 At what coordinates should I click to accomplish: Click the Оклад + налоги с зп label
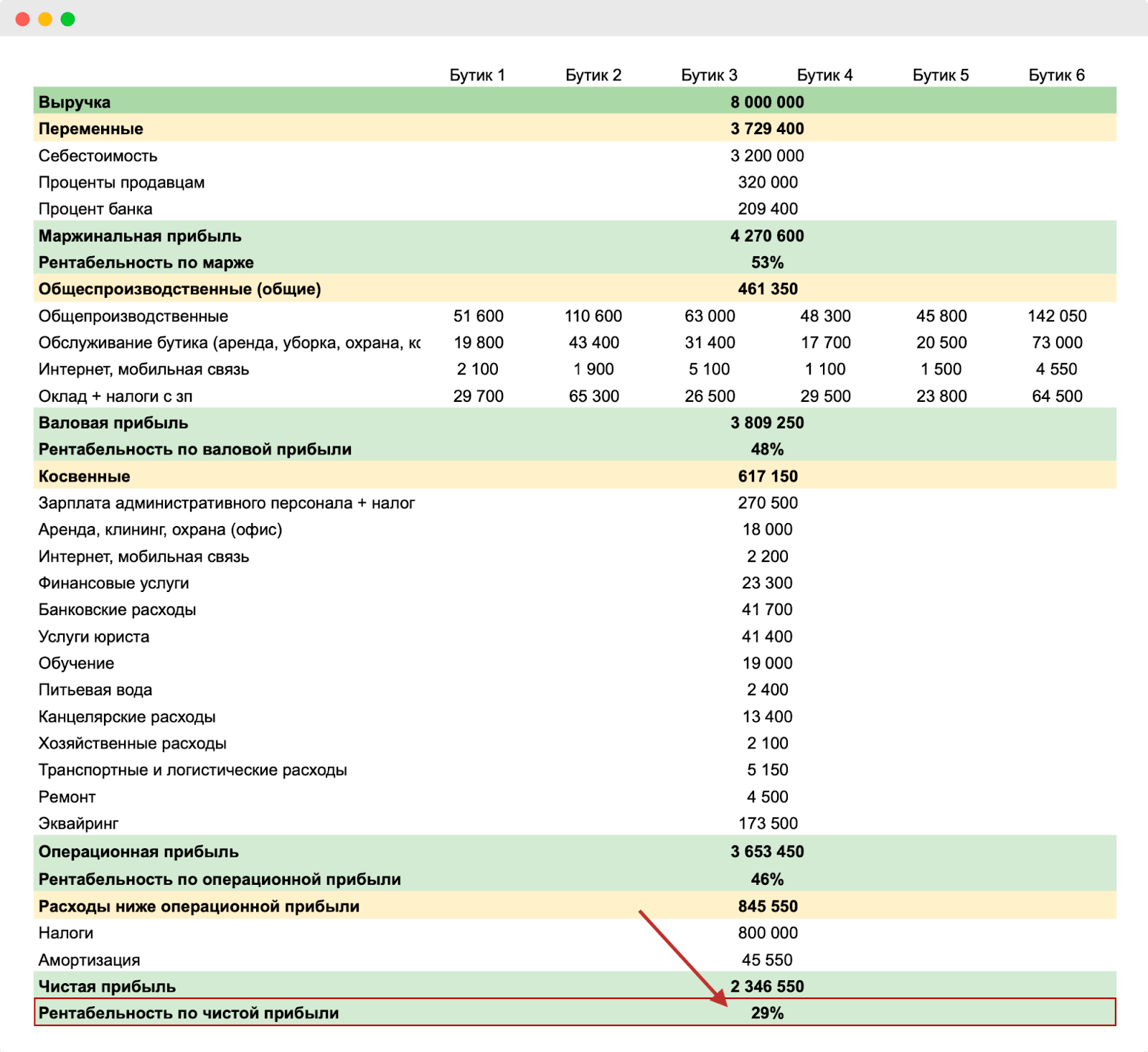point(116,396)
